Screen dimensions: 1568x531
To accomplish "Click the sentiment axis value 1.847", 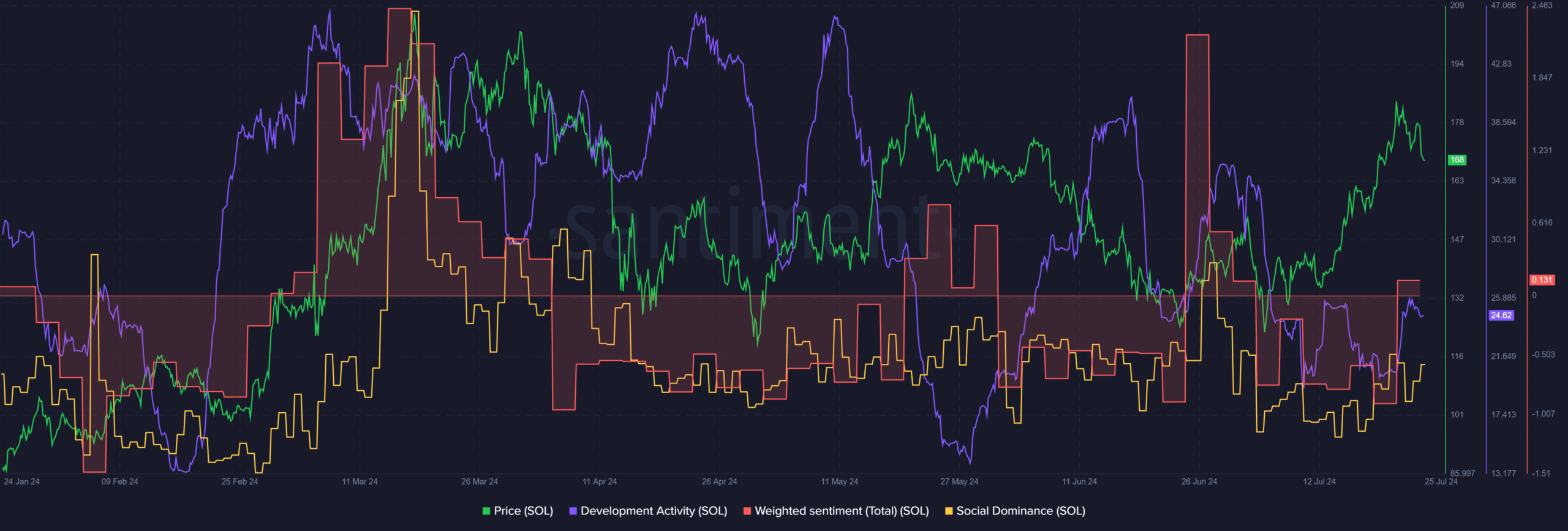I will pyautogui.click(x=1542, y=78).
